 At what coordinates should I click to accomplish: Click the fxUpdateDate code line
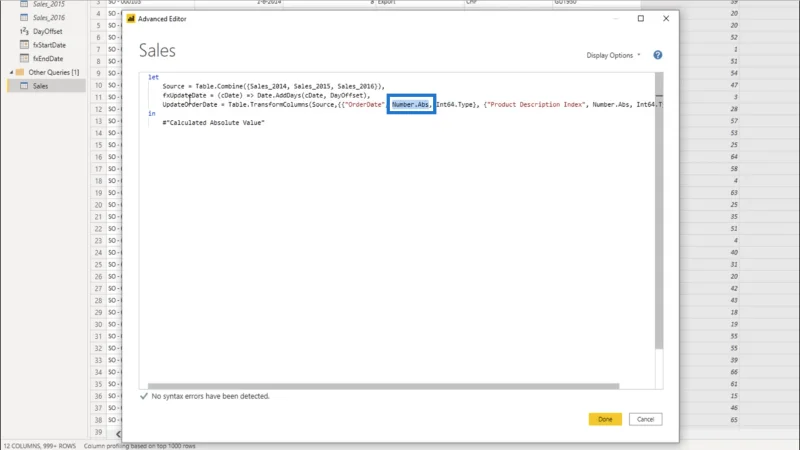(266, 95)
